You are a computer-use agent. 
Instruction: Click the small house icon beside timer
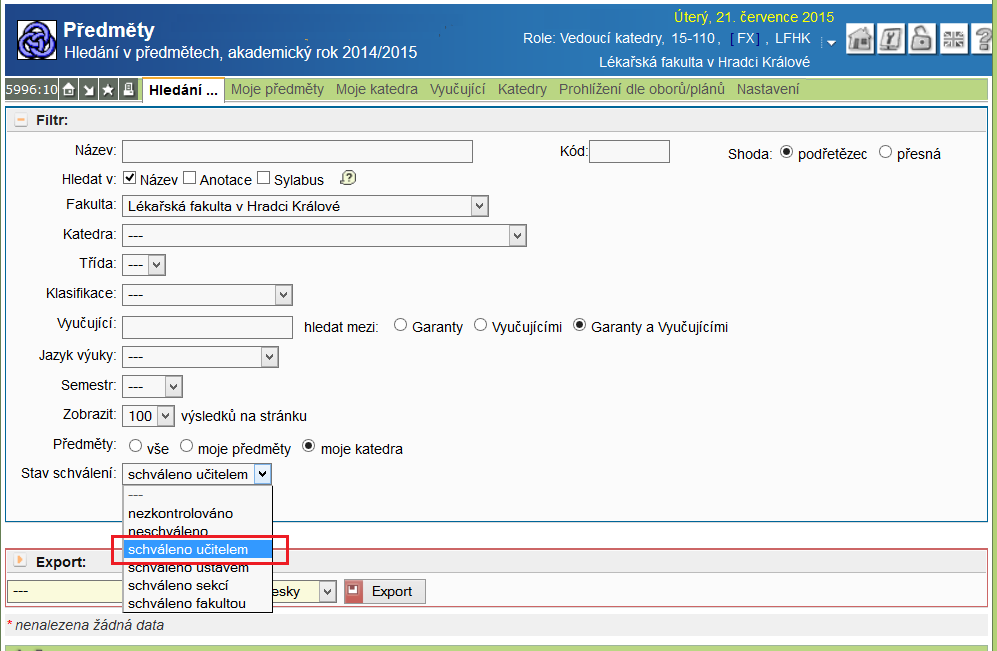69,90
